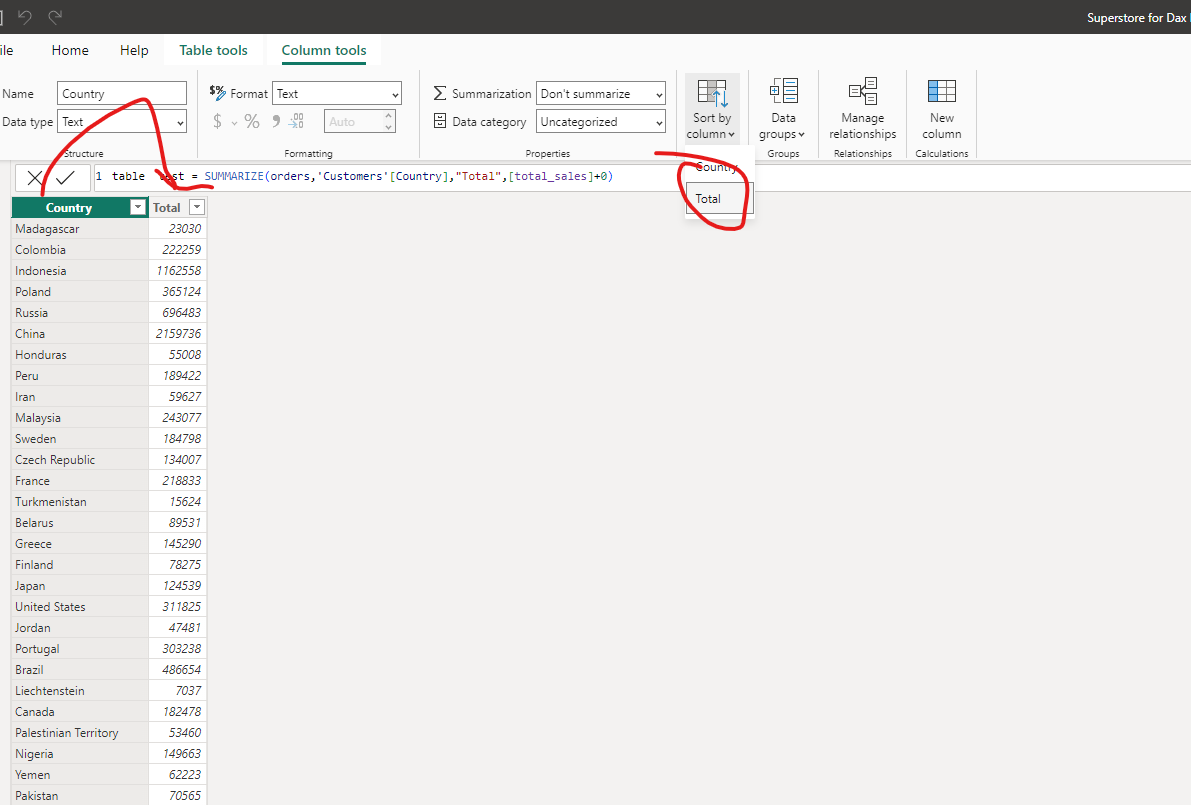Click the Pakistan cell
The width and height of the screenshot is (1191, 805).
[x=80, y=796]
